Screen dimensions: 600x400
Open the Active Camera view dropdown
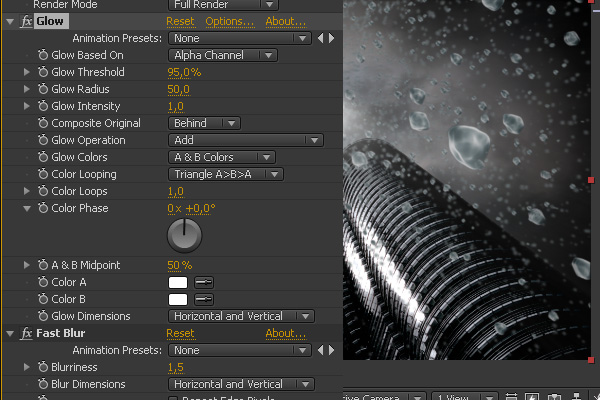pyautogui.click(x=384, y=397)
